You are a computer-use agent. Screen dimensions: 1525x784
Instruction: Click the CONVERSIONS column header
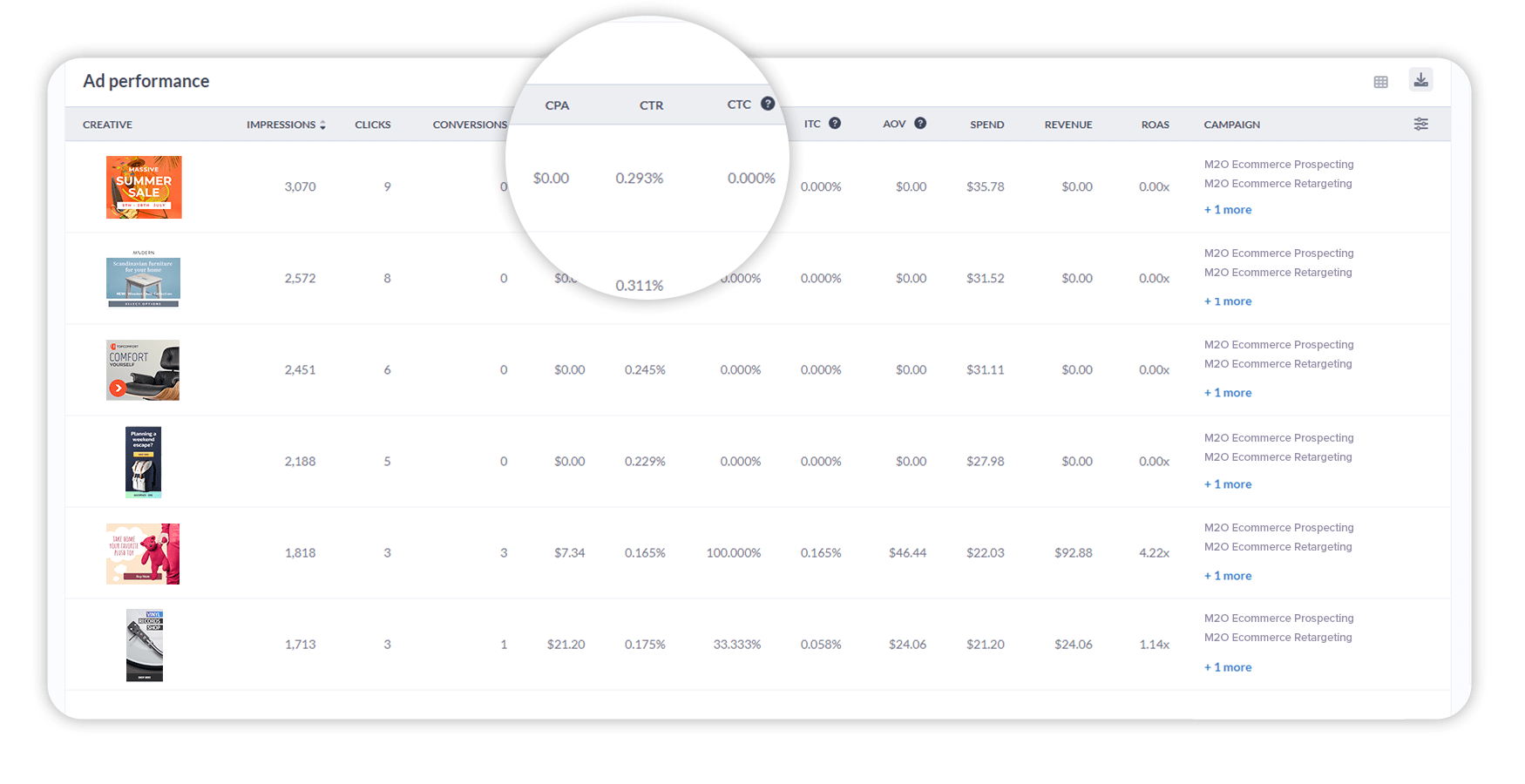click(x=470, y=125)
